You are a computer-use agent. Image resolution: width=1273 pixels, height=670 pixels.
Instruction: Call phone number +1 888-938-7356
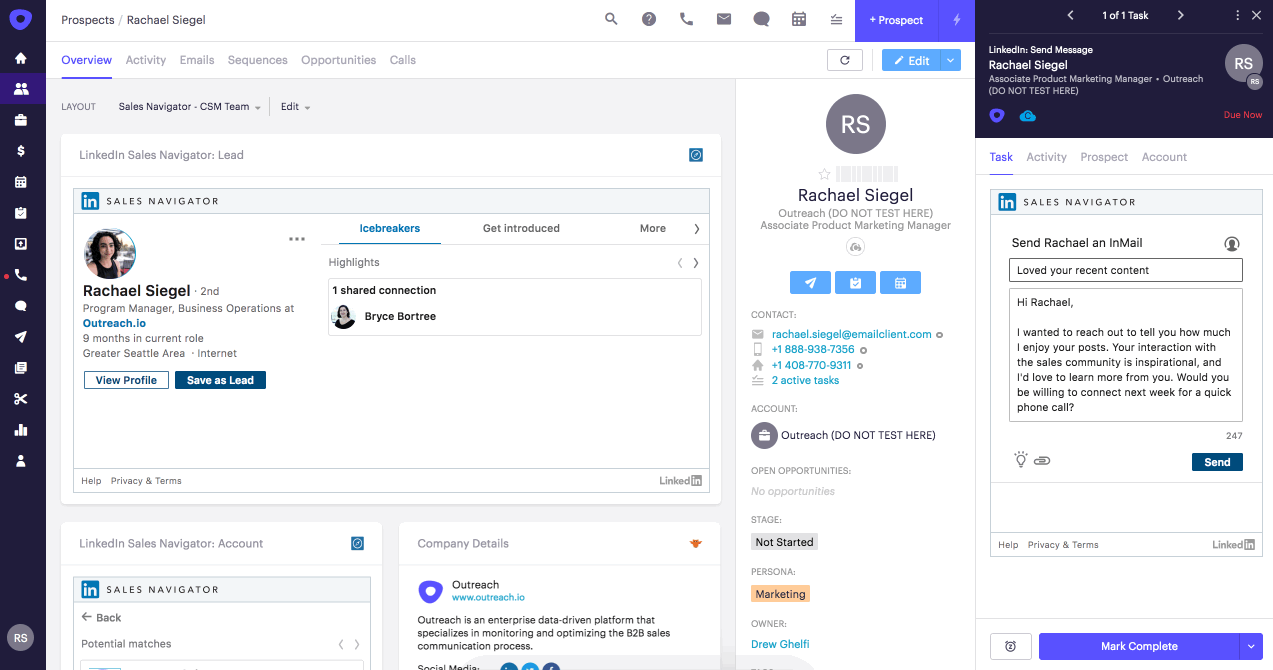(813, 350)
